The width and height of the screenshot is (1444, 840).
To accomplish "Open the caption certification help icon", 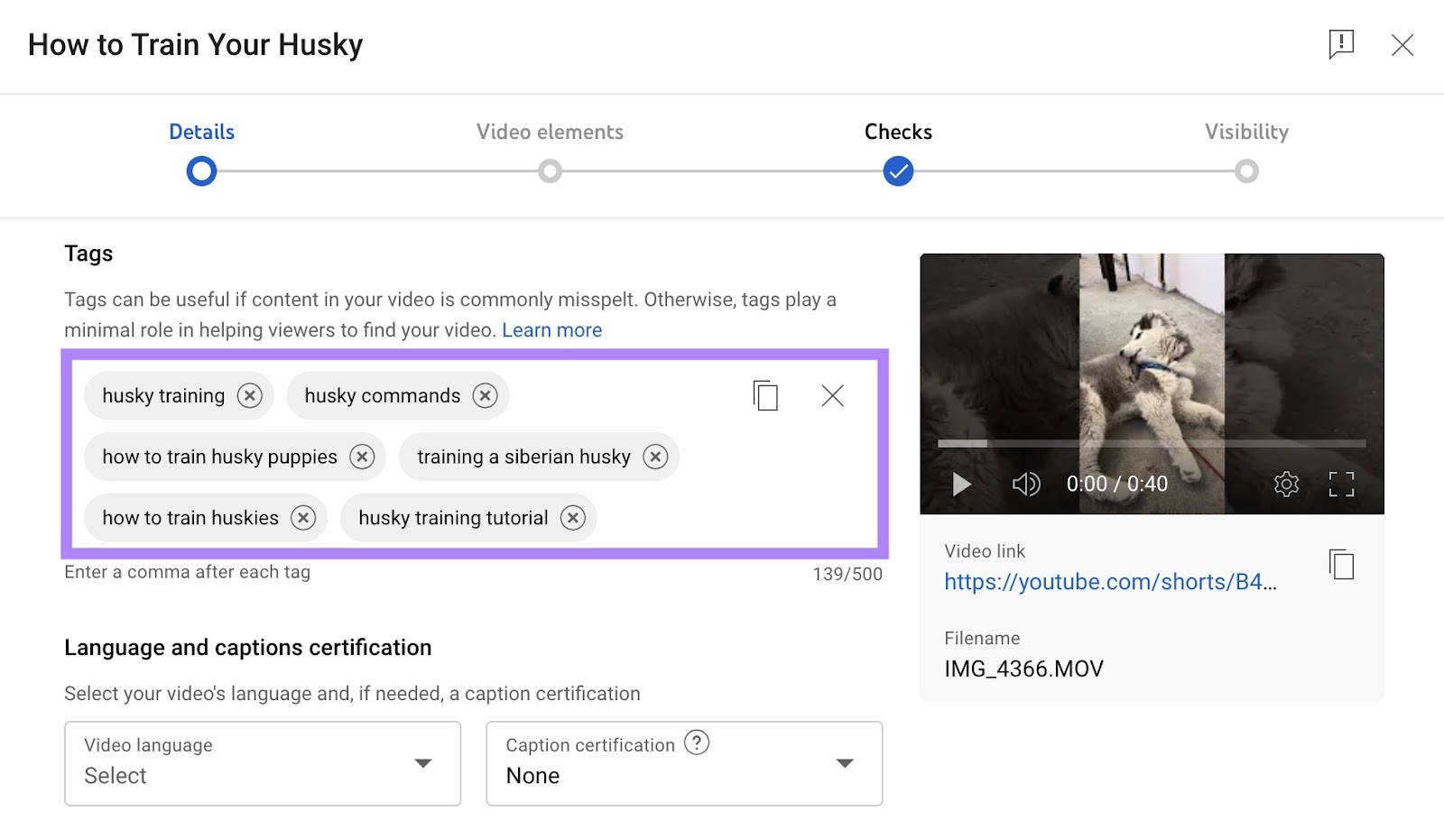I will pos(696,744).
